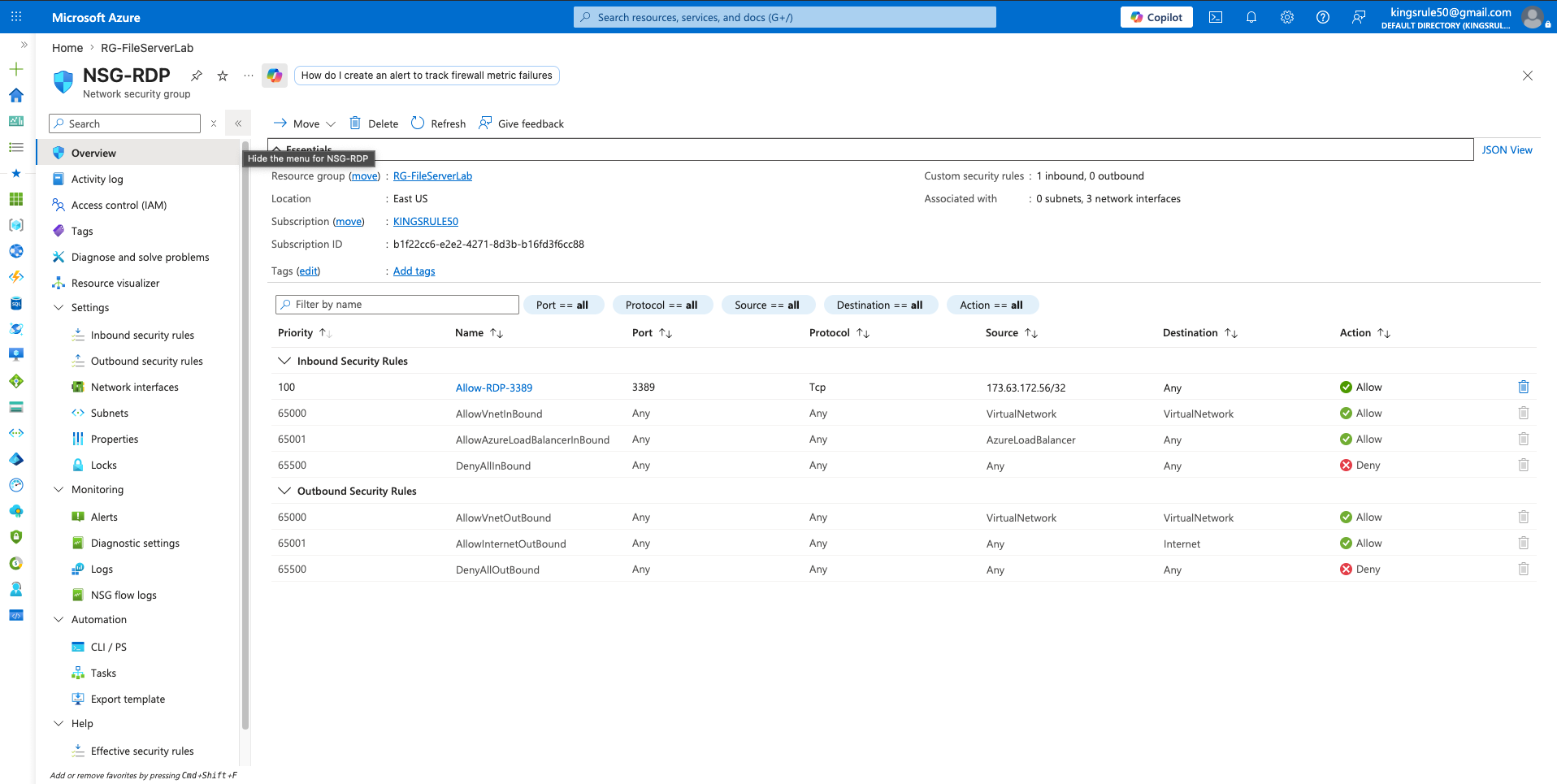Open the Protocol == all filter

point(661,305)
